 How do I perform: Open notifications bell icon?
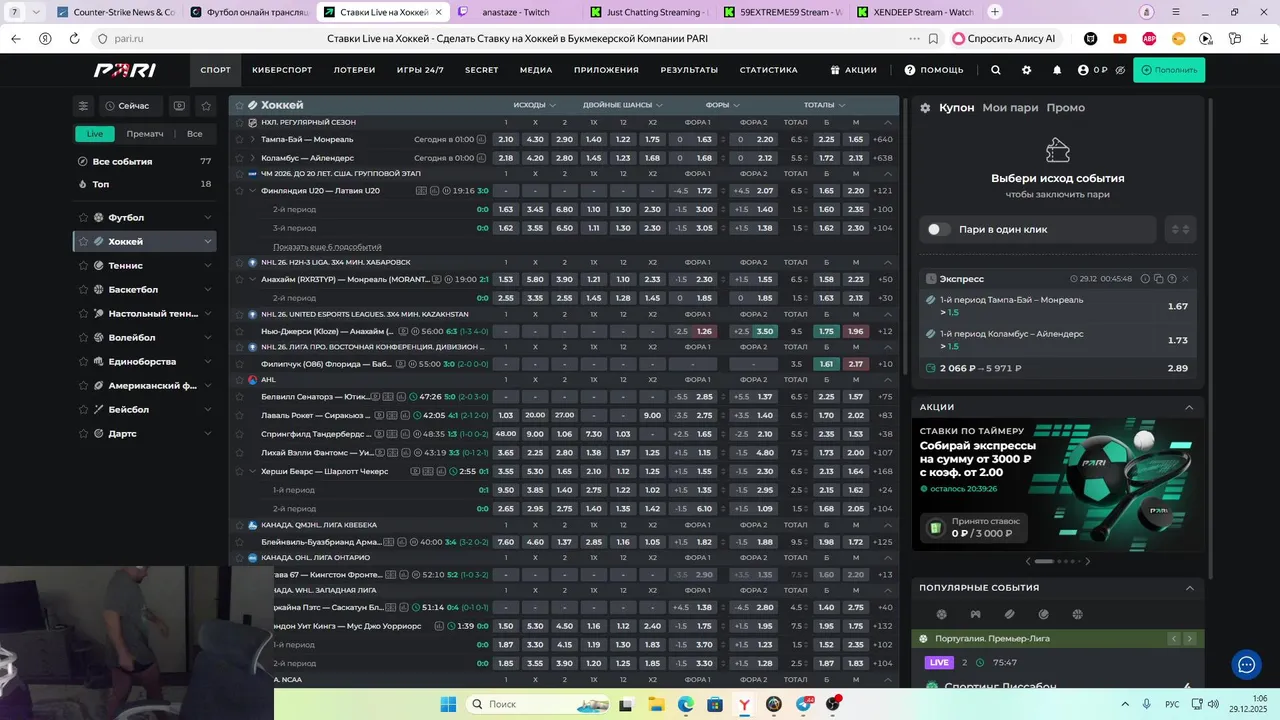pyautogui.click(x=1057, y=70)
